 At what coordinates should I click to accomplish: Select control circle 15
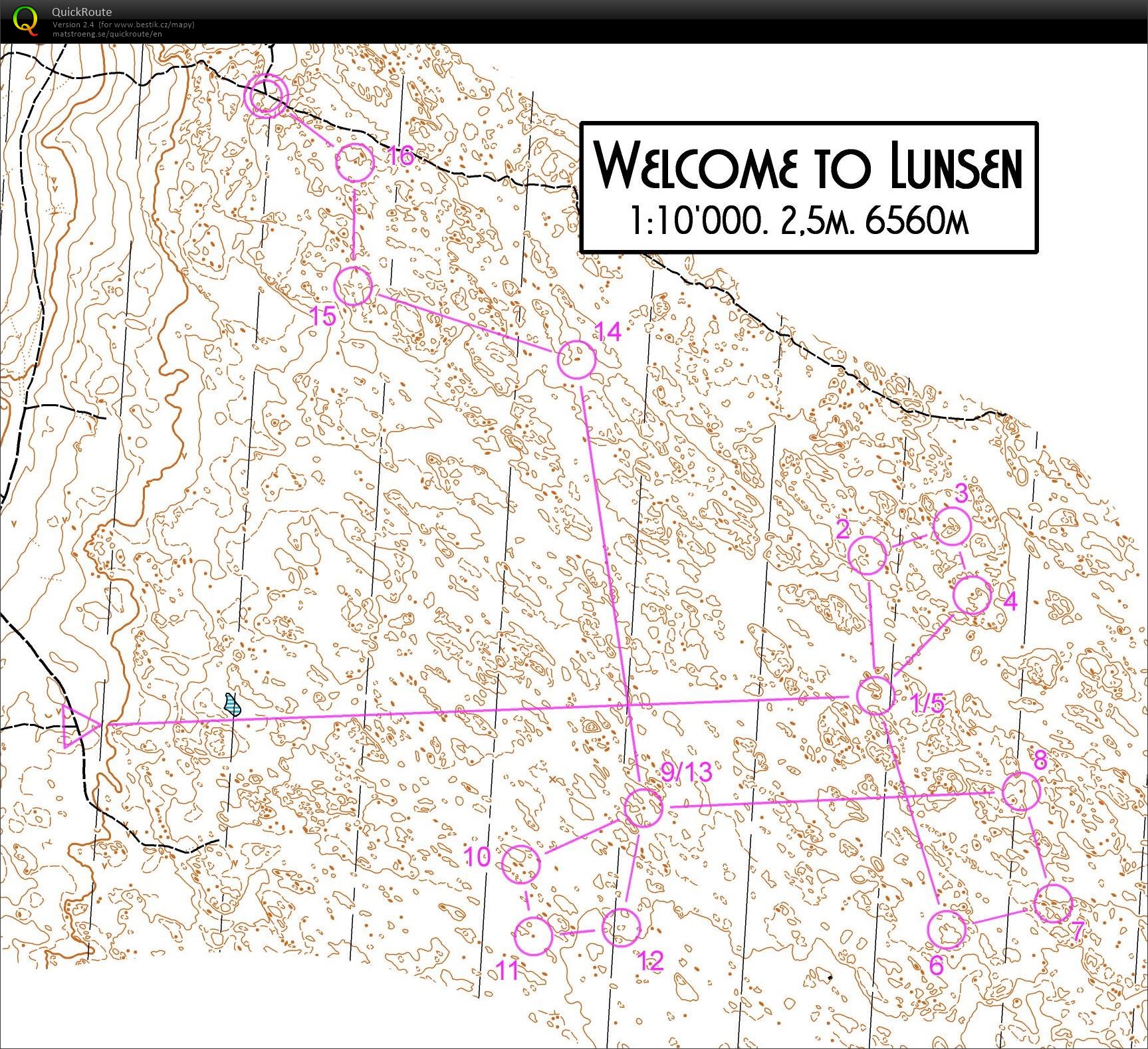pyautogui.click(x=353, y=287)
